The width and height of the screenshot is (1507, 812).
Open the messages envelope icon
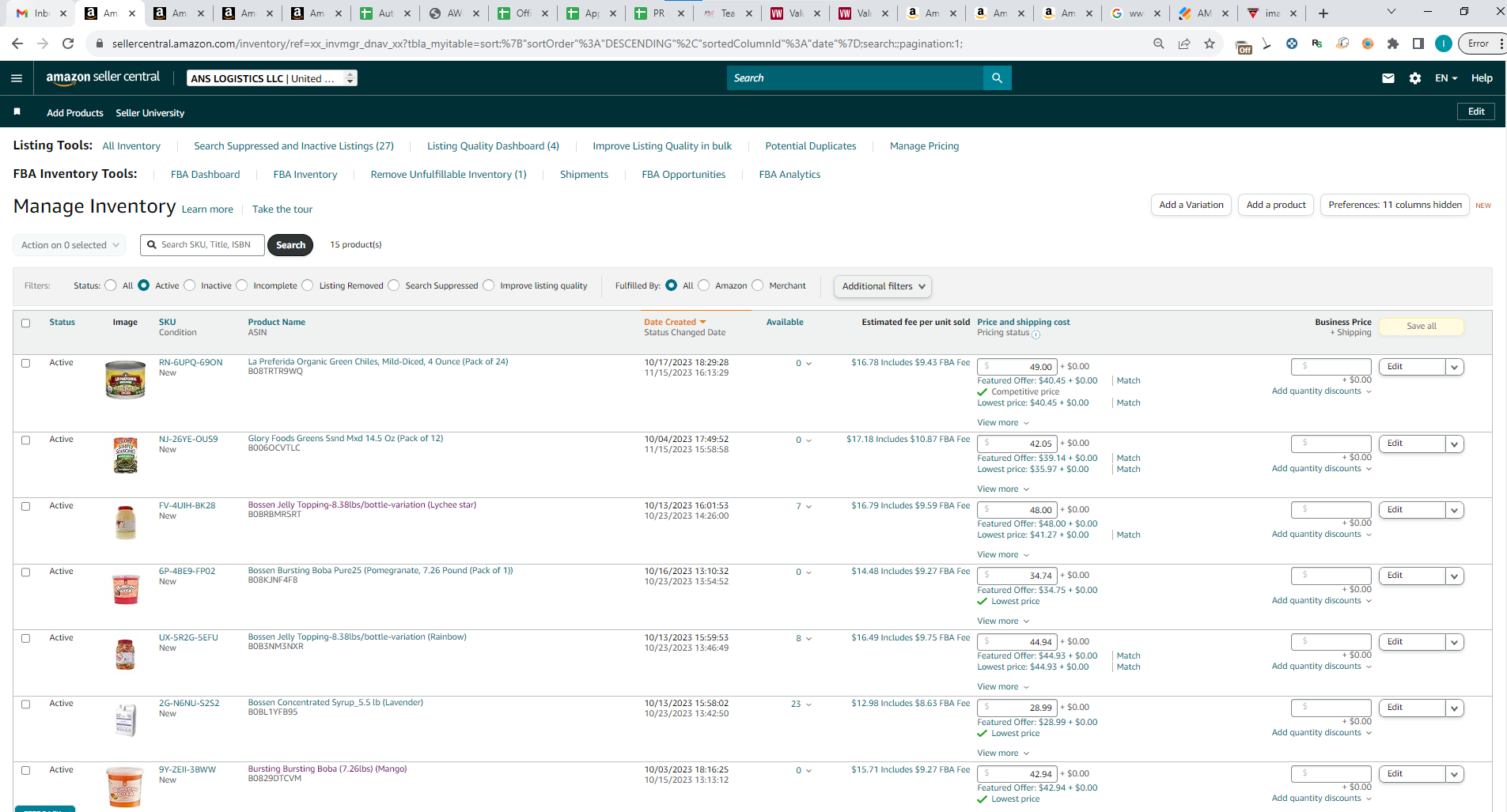click(1388, 78)
